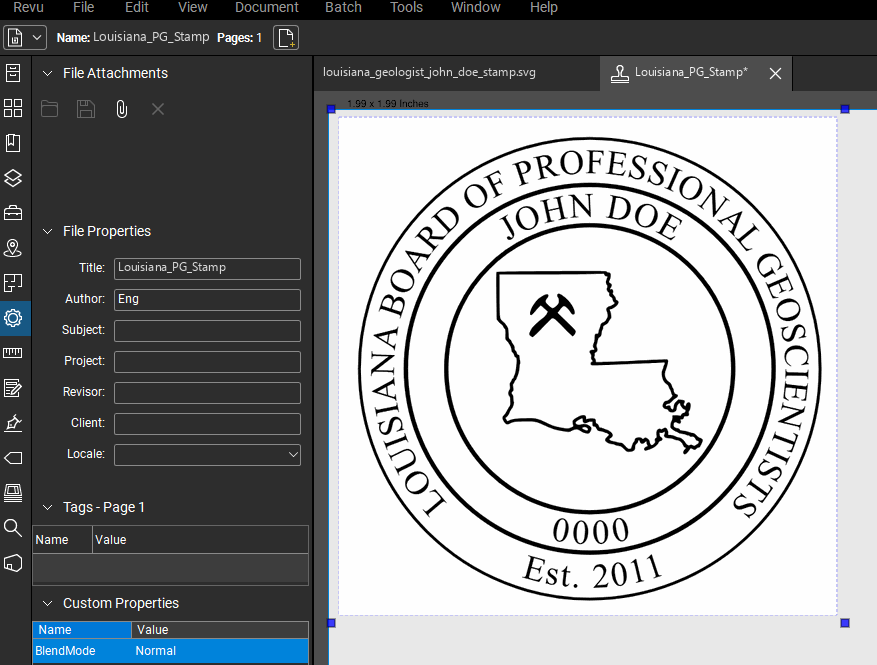Screen dimensions: 877x665
Task: Open the Help menu
Action: pyautogui.click(x=544, y=7)
